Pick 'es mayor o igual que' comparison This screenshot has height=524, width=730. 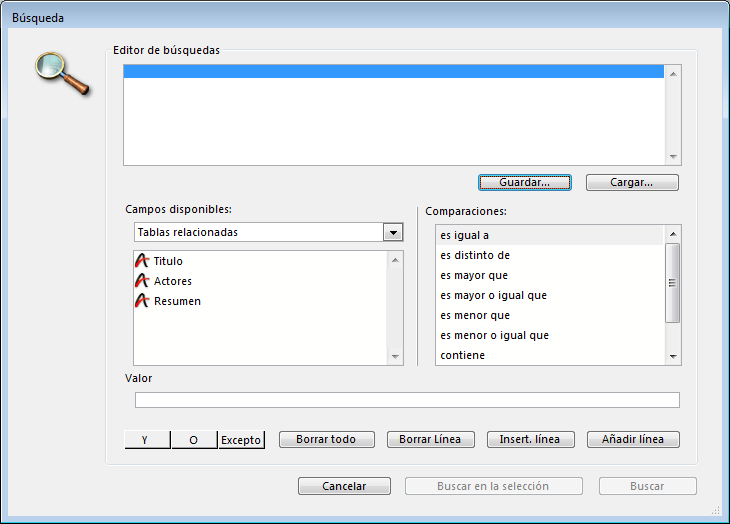(x=493, y=295)
